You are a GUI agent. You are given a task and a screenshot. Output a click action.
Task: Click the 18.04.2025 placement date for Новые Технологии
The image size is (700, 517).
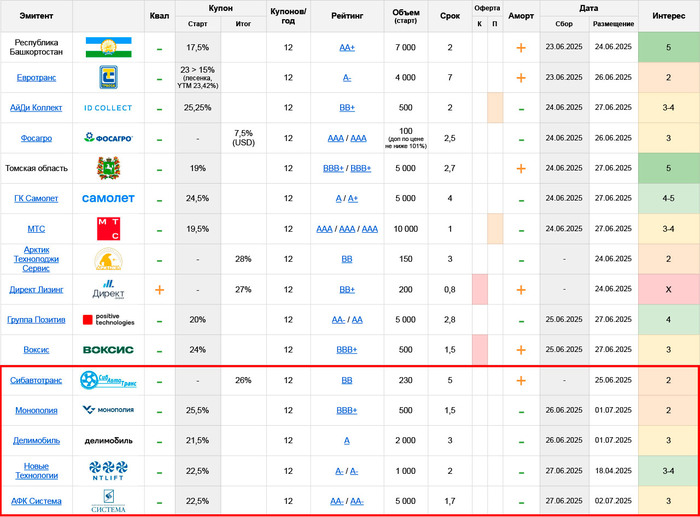click(613, 471)
